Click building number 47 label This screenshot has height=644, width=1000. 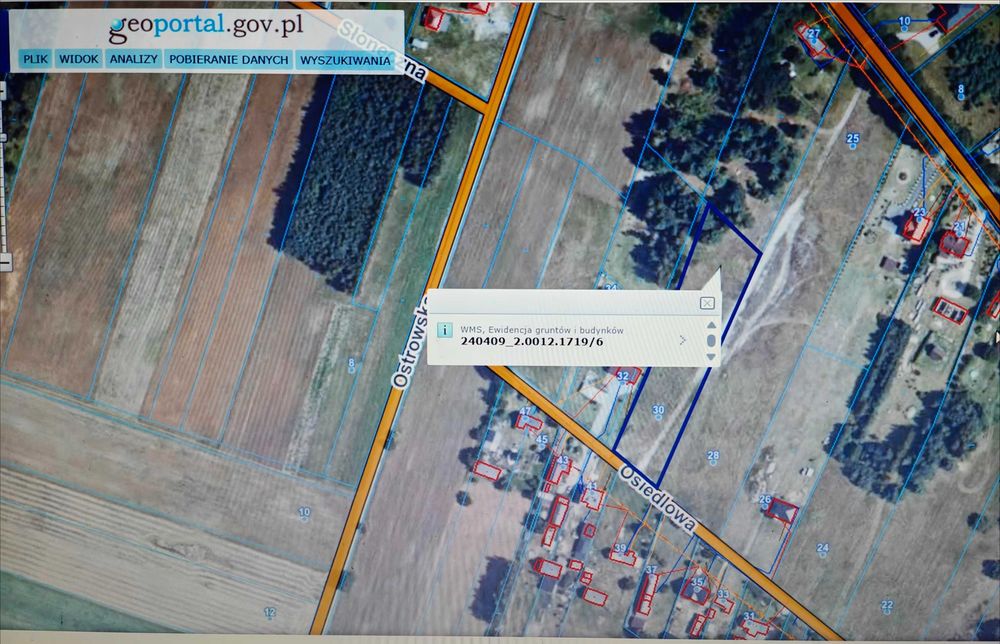(525, 412)
